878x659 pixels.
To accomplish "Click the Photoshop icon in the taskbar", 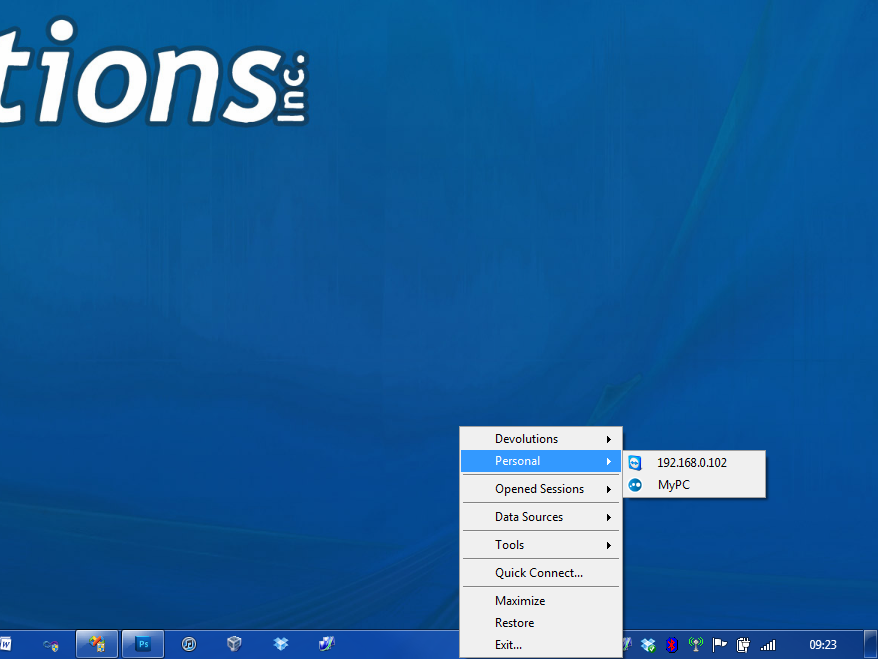I will point(143,645).
